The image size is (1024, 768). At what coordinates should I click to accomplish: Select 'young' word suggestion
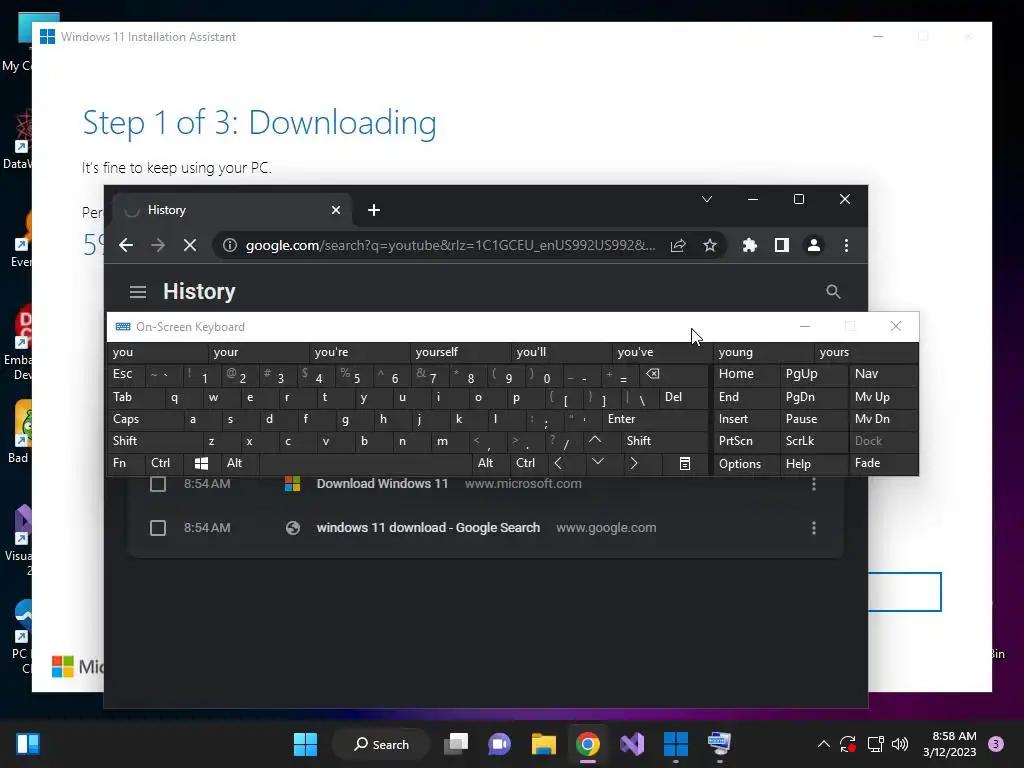point(763,352)
